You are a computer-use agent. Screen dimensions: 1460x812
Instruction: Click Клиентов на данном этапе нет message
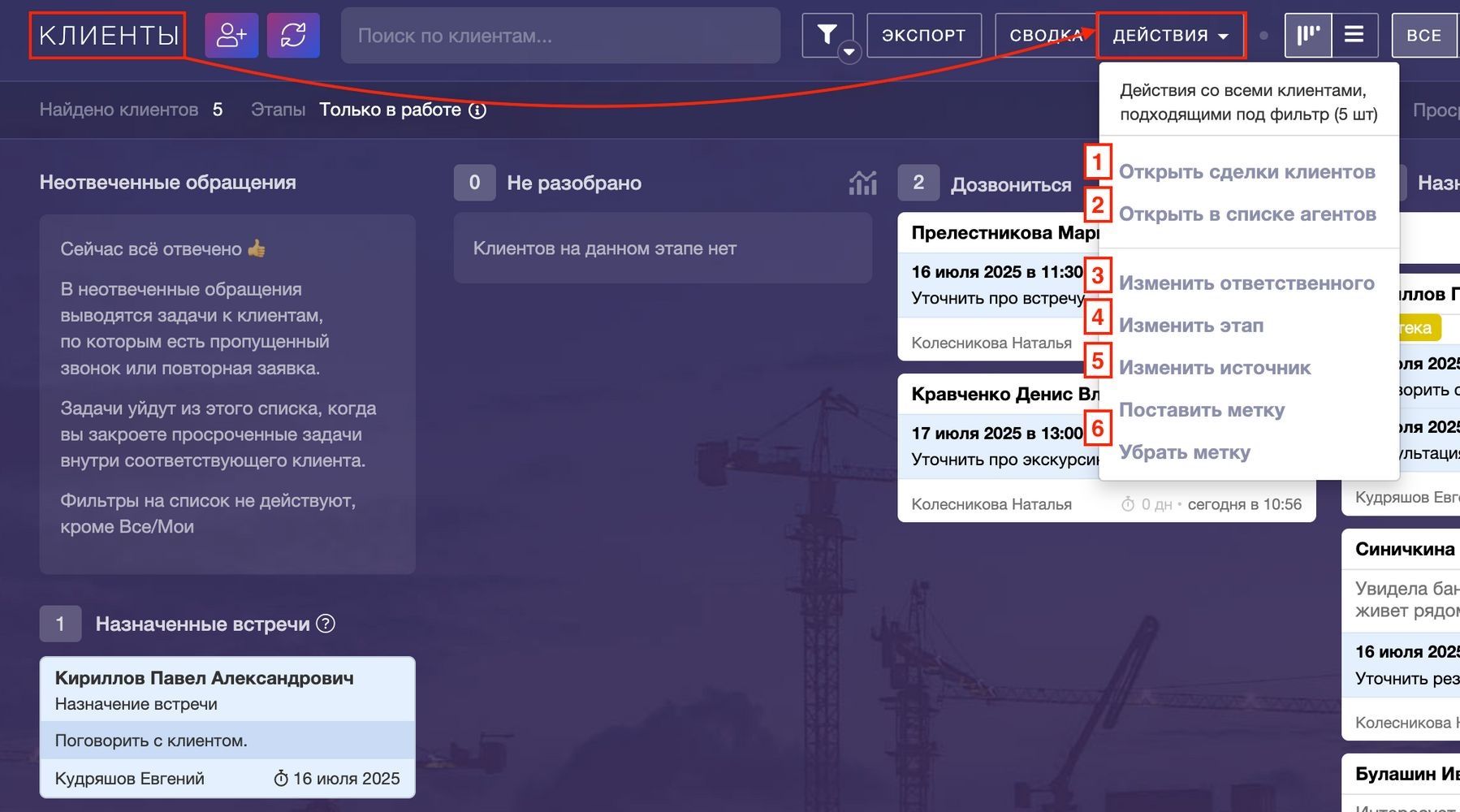pos(605,248)
